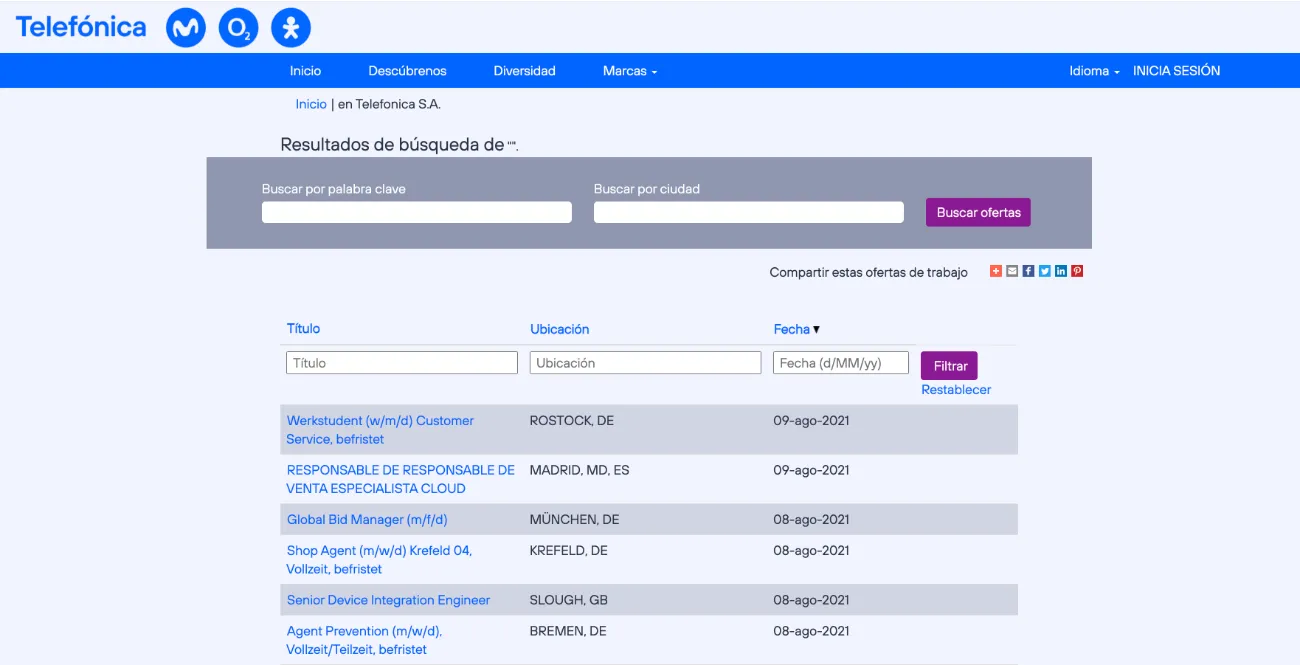Click INICIA SESIÓN to log in
This screenshot has height=665, width=1300.
[1176, 71]
